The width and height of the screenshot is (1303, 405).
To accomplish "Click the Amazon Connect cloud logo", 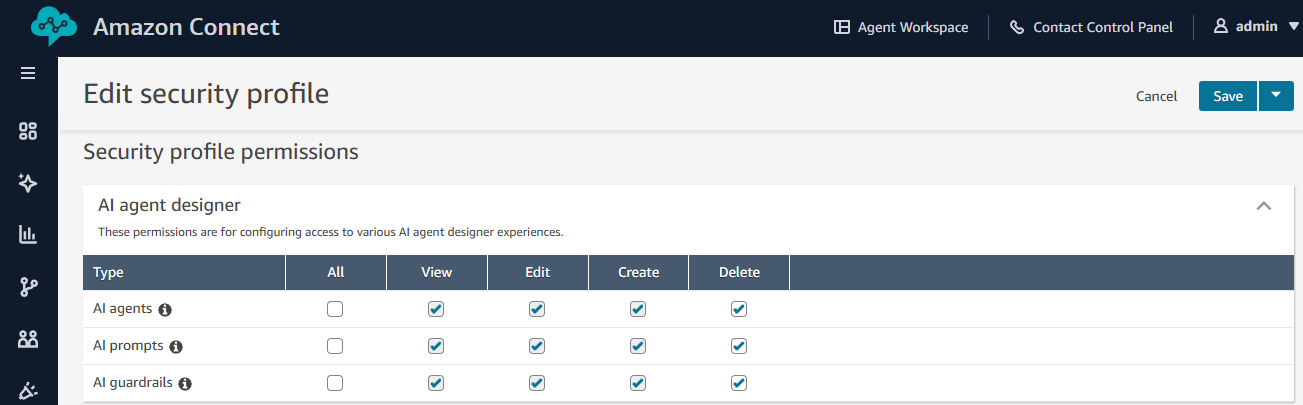I will 54,27.
